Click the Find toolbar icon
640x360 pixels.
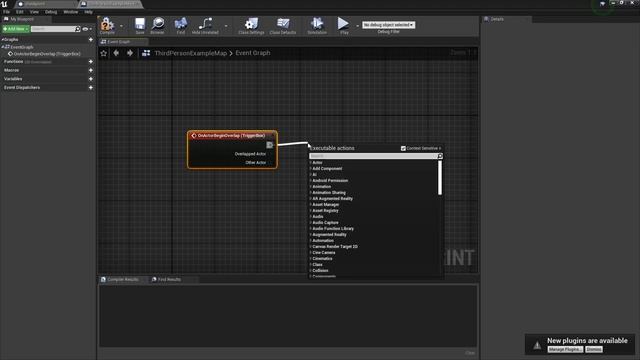coord(181,24)
